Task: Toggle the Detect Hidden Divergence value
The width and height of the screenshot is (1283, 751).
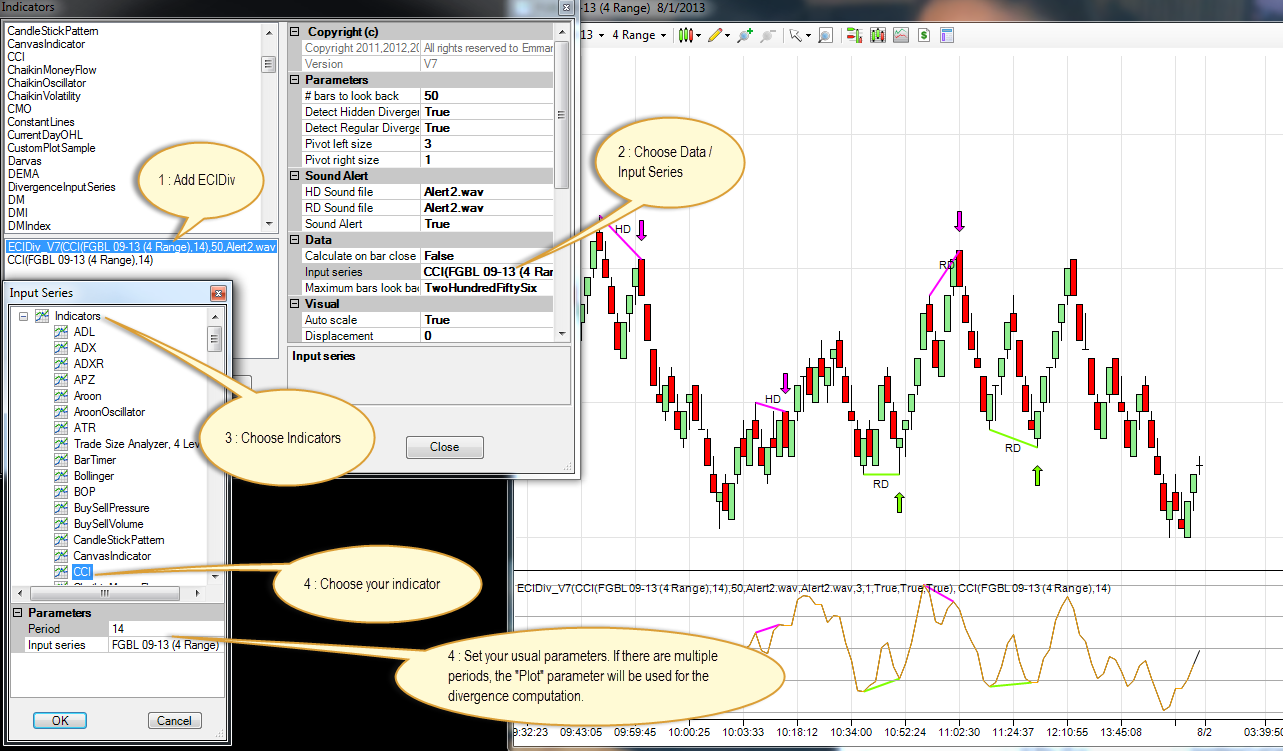Action: click(486, 112)
